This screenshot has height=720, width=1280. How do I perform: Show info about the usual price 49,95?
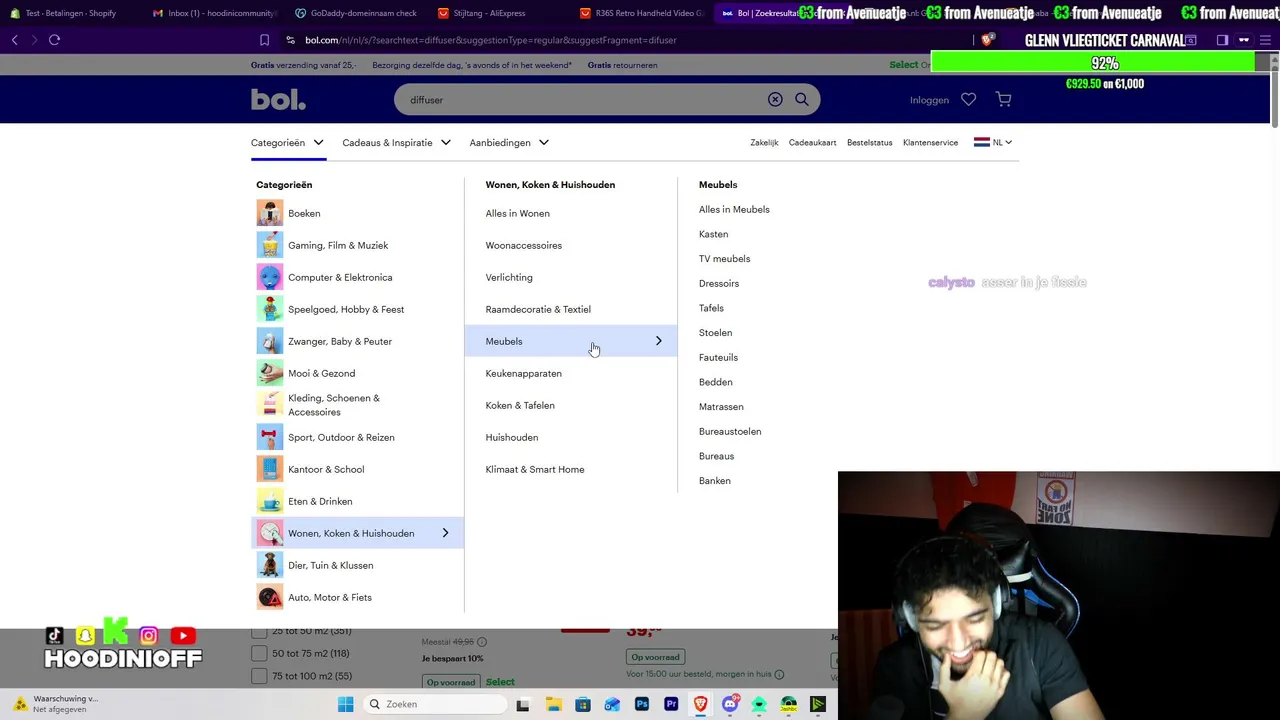(x=482, y=642)
